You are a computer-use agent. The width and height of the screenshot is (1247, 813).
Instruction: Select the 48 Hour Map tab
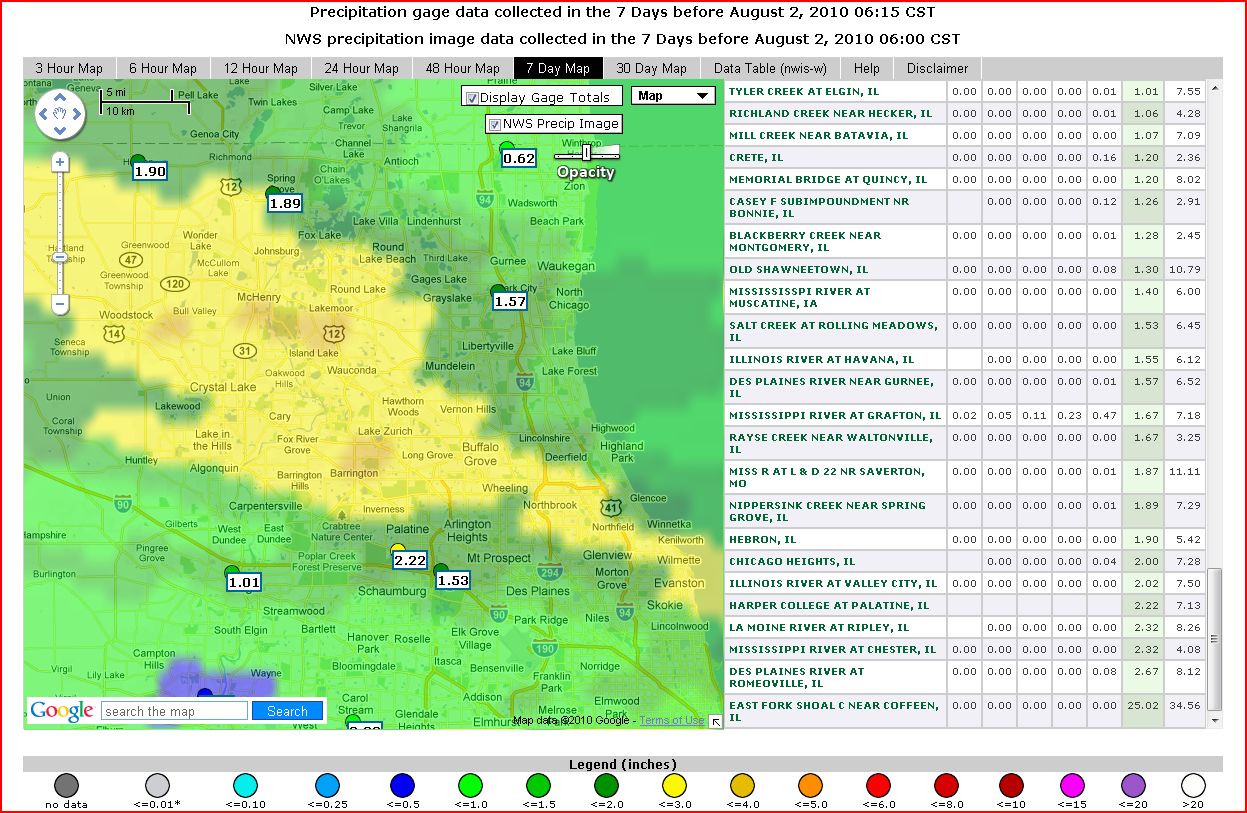[463, 68]
